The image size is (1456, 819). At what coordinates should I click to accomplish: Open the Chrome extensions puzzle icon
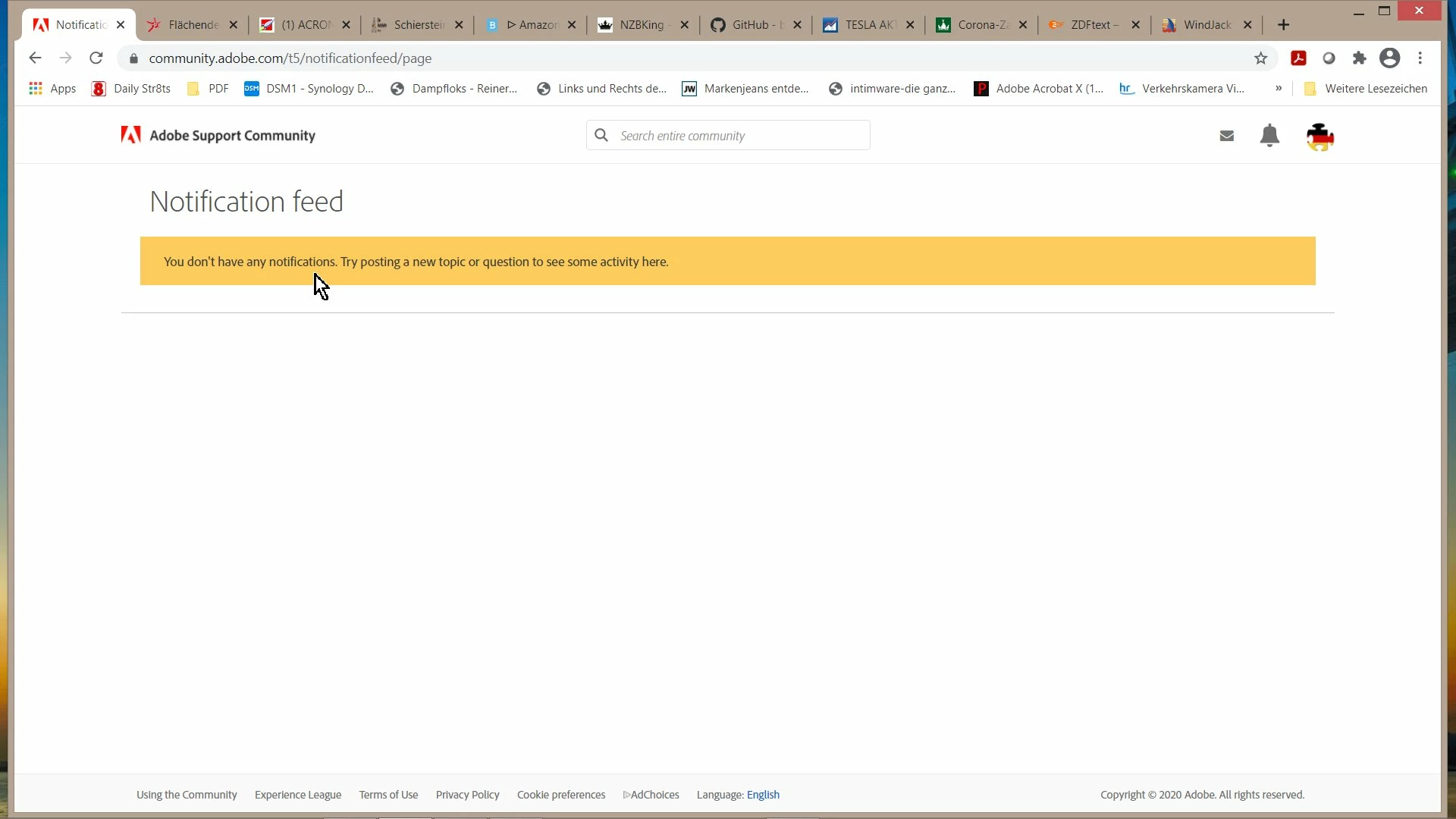(1359, 58)
